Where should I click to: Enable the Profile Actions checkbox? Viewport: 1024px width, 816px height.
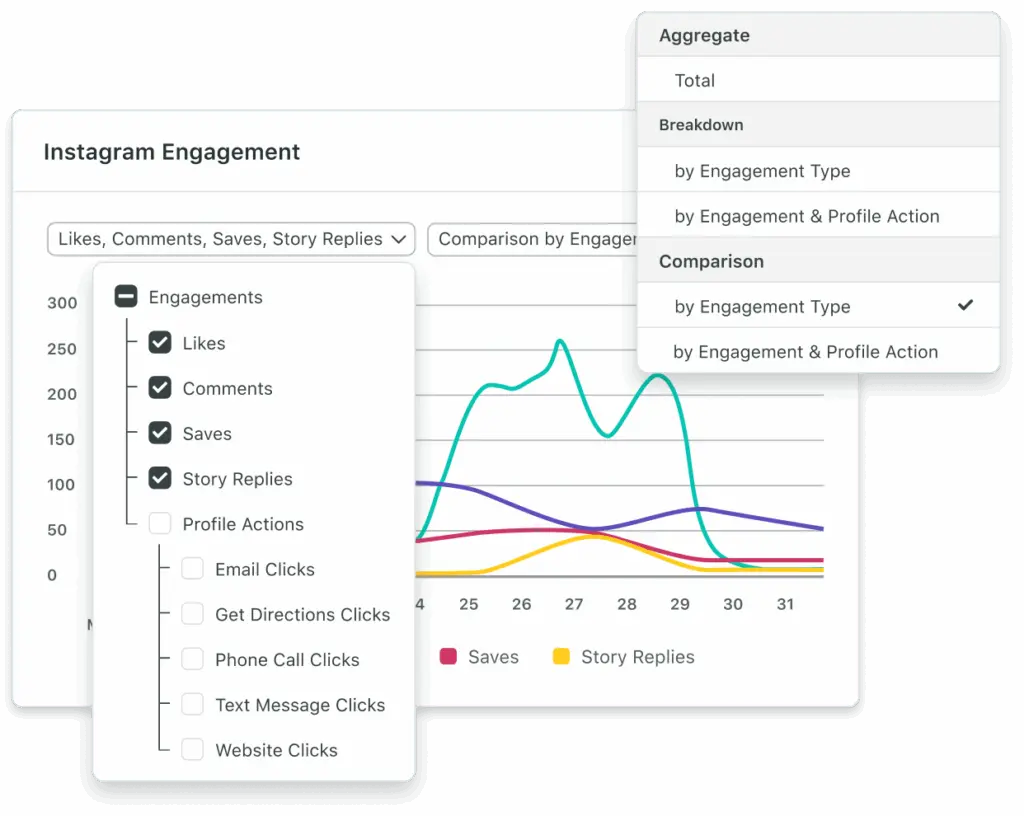point(160,523)
